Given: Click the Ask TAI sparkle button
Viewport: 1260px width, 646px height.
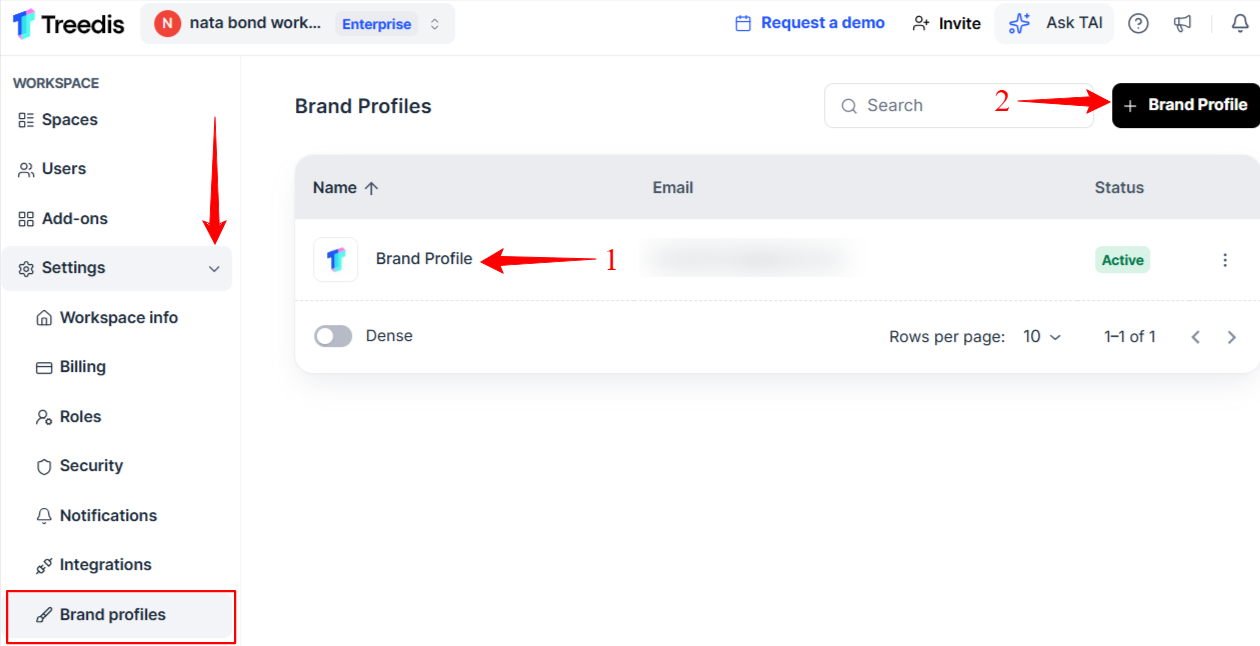Looking at the screenshot, I should click(1054, 23).
